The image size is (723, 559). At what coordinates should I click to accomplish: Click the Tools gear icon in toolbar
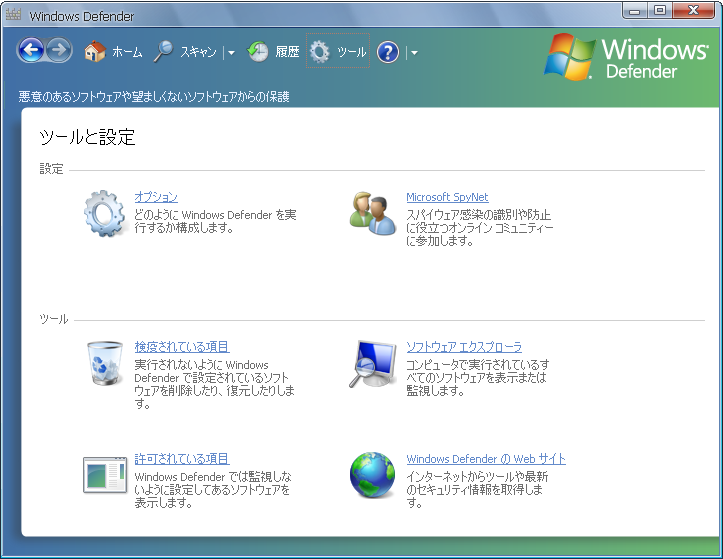pos(320,52)
